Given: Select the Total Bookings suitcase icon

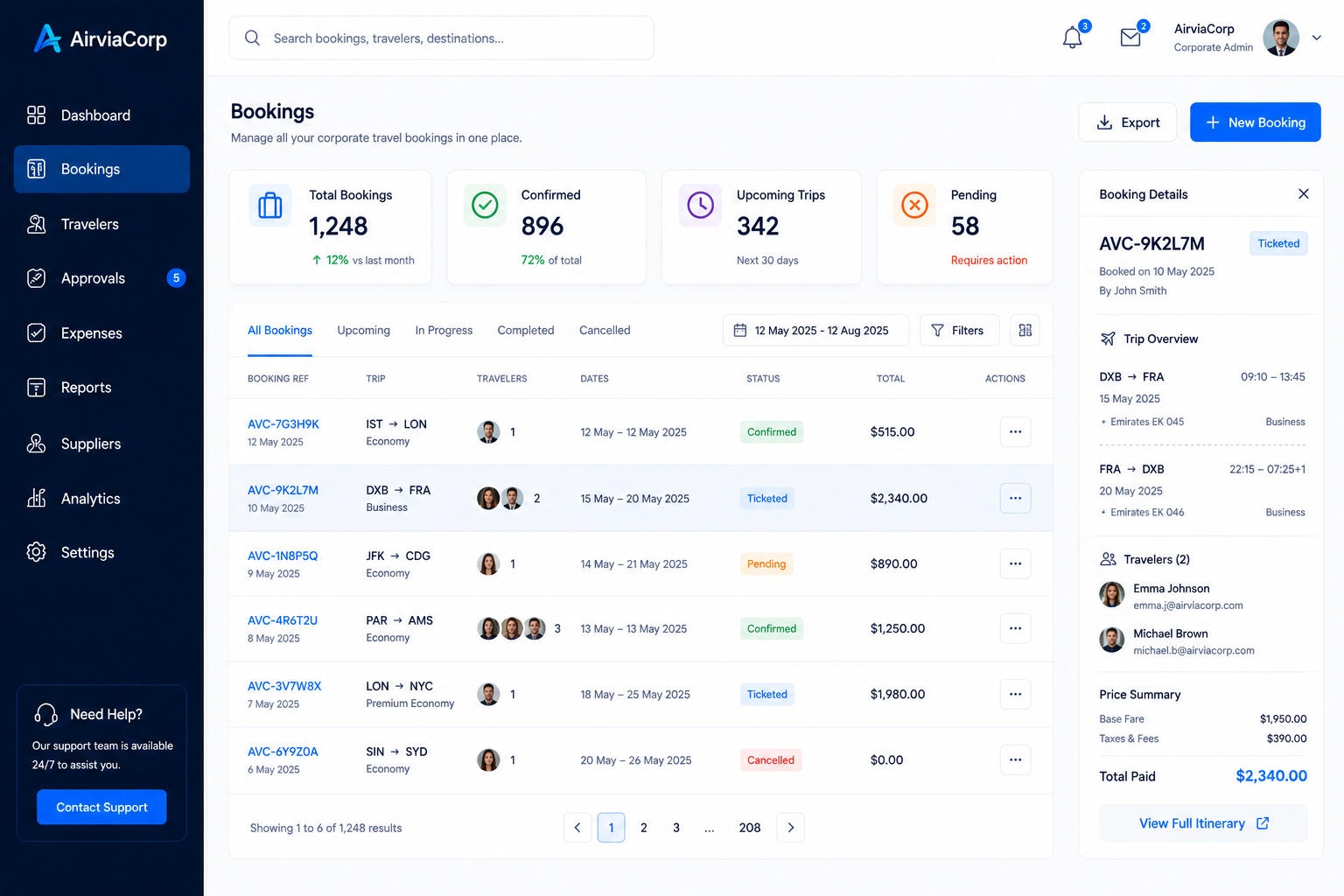Looking at the screenshot, I should 270,206.
